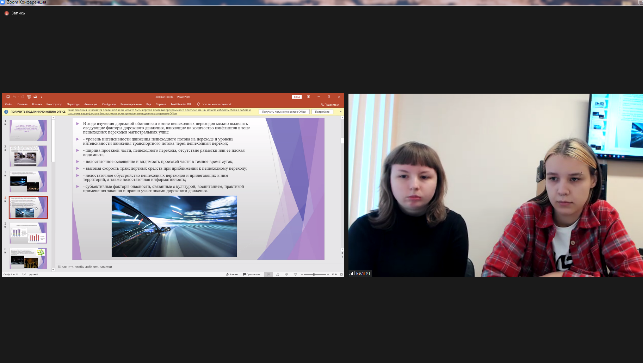
Task: Switch to Slide Sorter view in status bar
Action: [278, 274]
